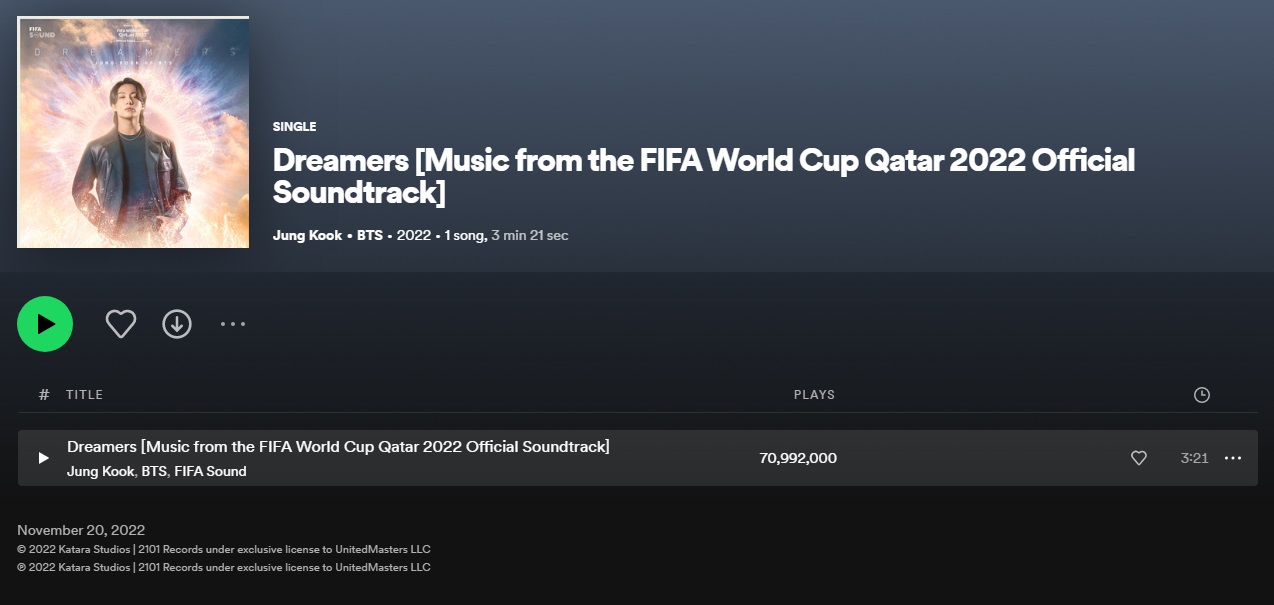Open Jung Kook's artist page
Image resolution: width=1274 pixels, height=605 pixels.
[x=307, y=235]
